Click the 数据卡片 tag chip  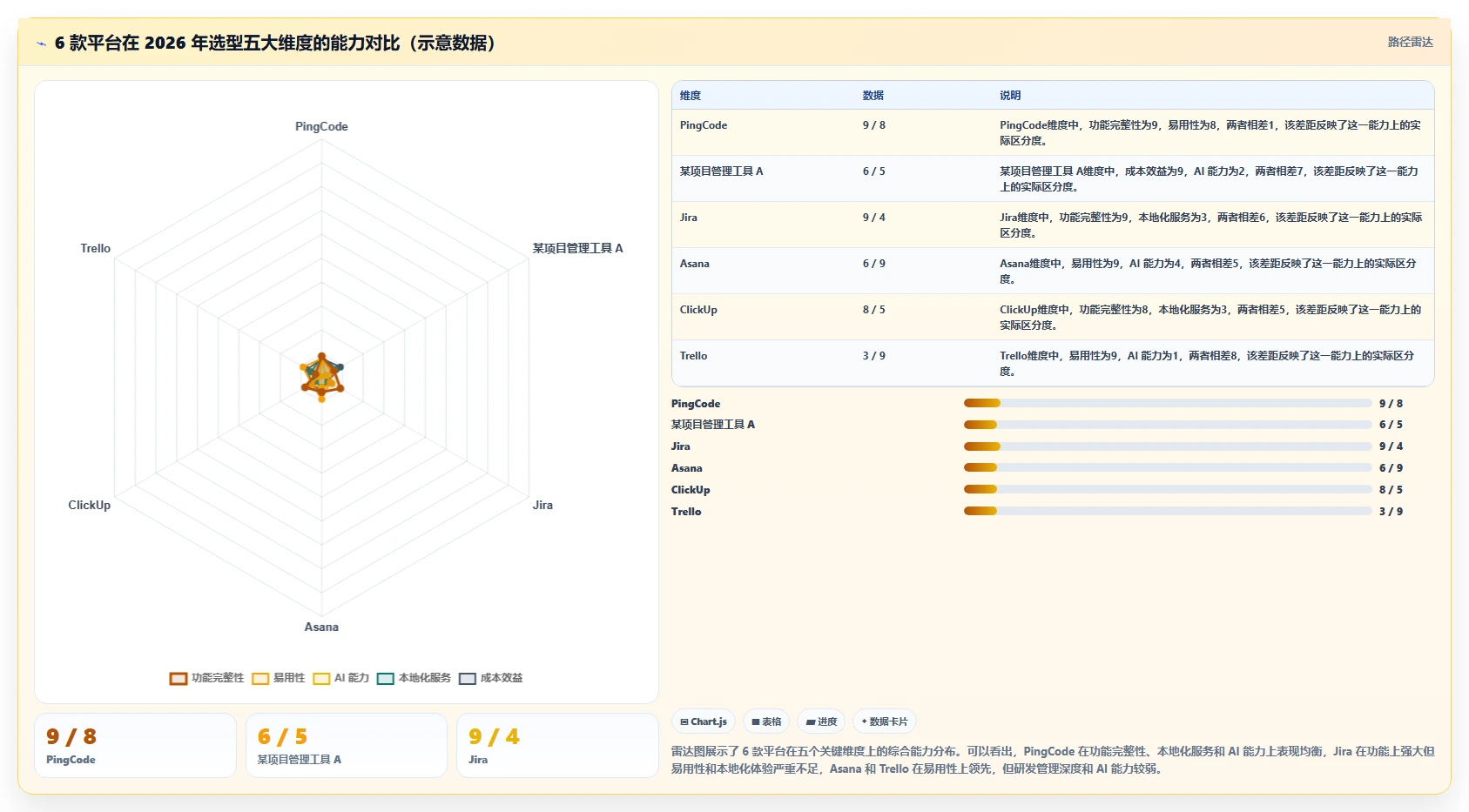(x=885, y=721)
